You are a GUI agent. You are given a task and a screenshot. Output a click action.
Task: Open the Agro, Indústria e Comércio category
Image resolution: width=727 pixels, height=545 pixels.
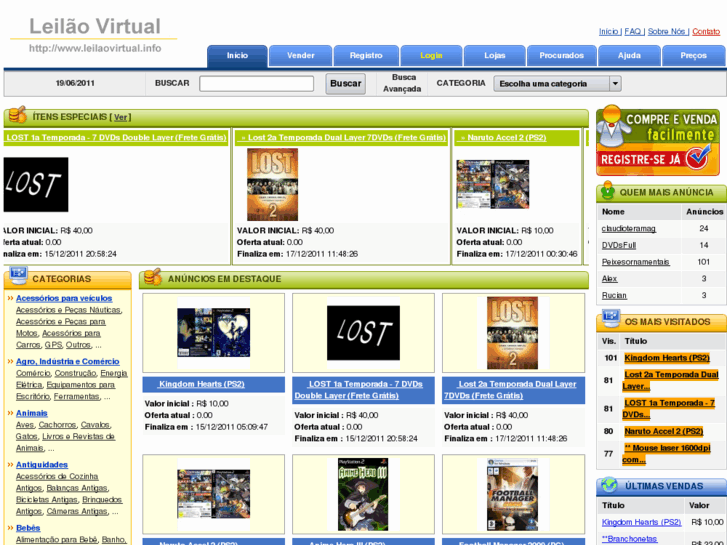pos(68,361)
